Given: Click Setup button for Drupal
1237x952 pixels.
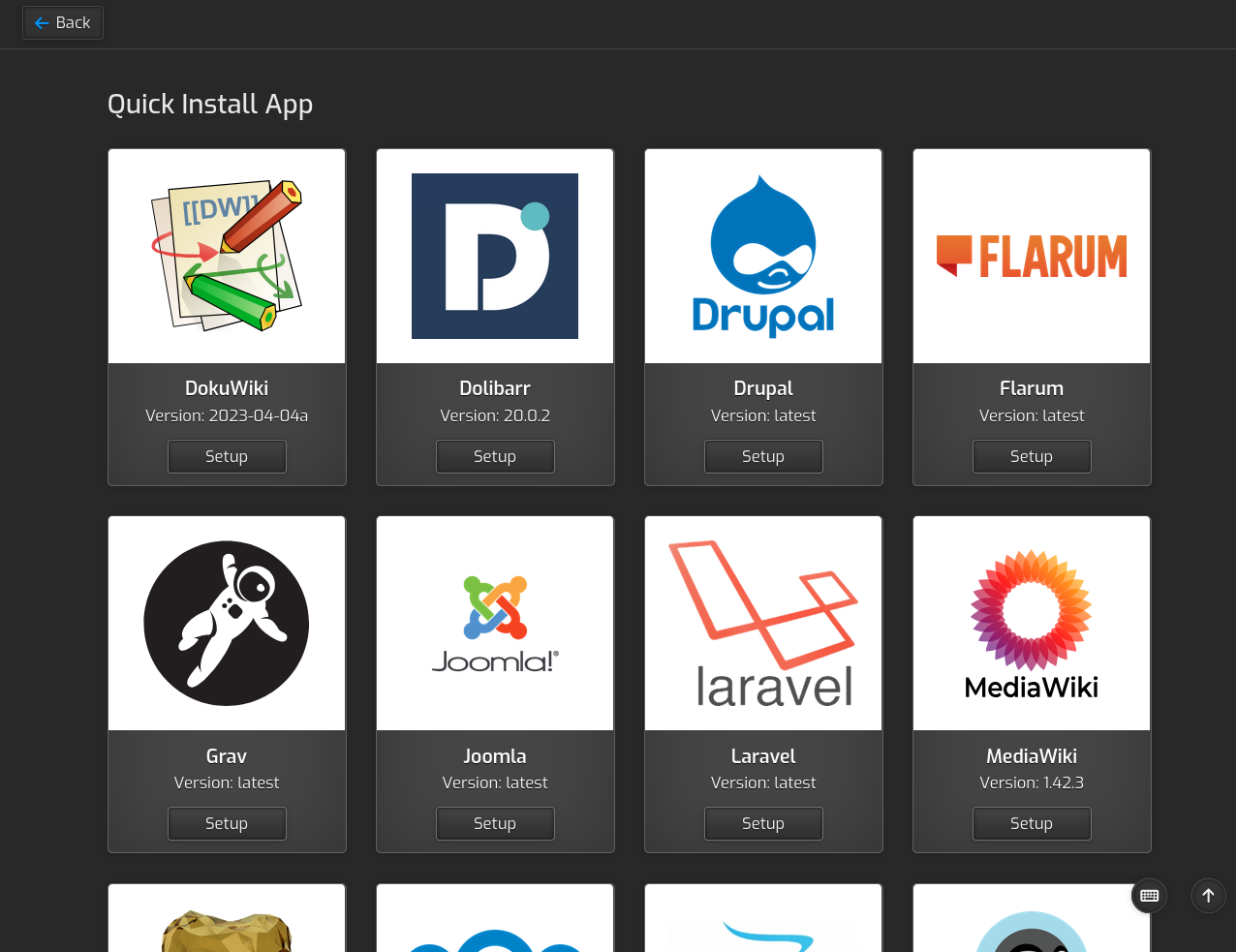Looking at the screenshot, I should [763, 456].
